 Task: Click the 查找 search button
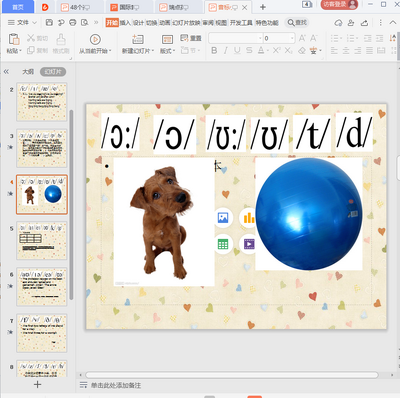(x=297, y=23)
